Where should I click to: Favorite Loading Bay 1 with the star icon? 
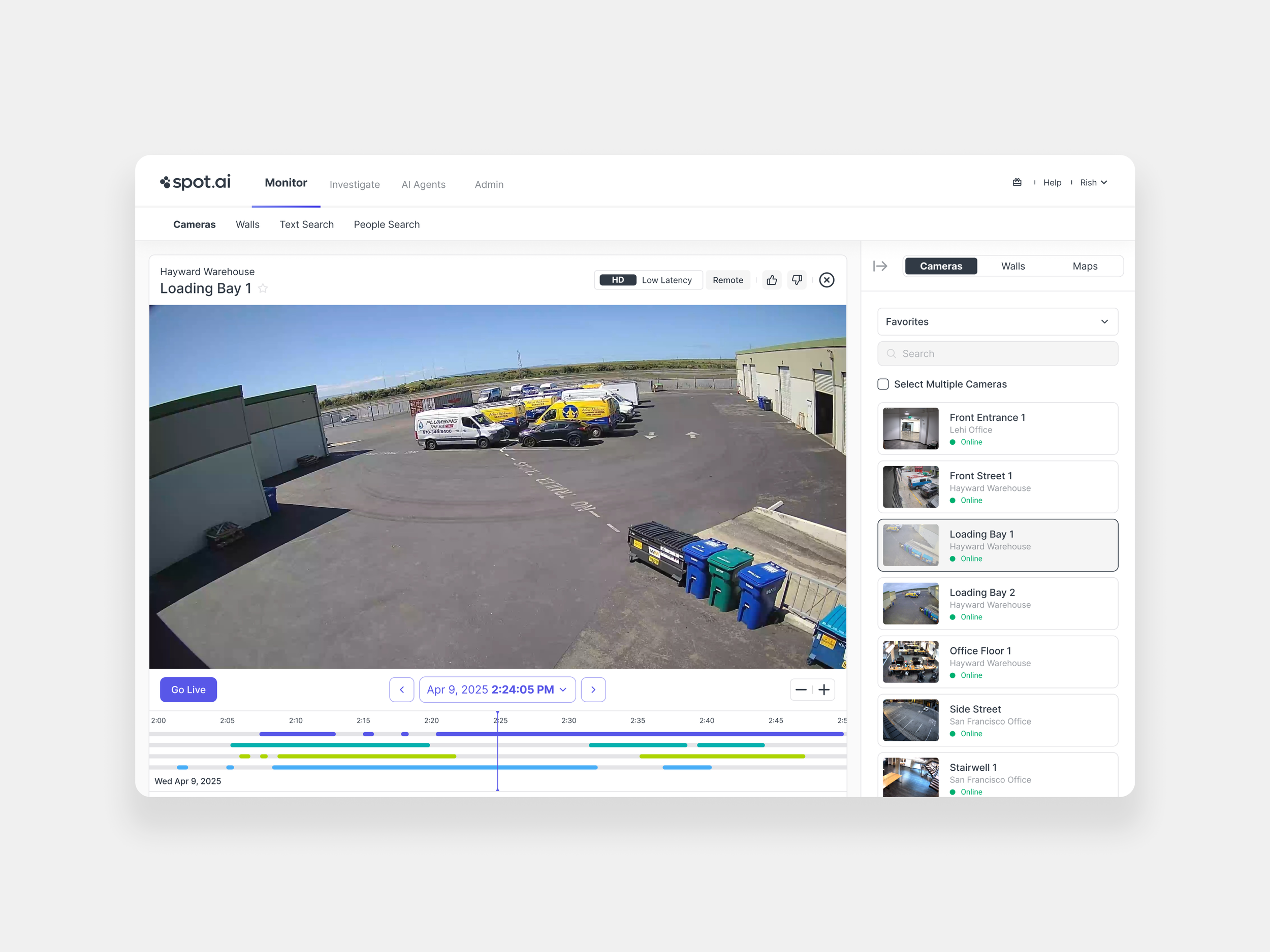point(263,288)
